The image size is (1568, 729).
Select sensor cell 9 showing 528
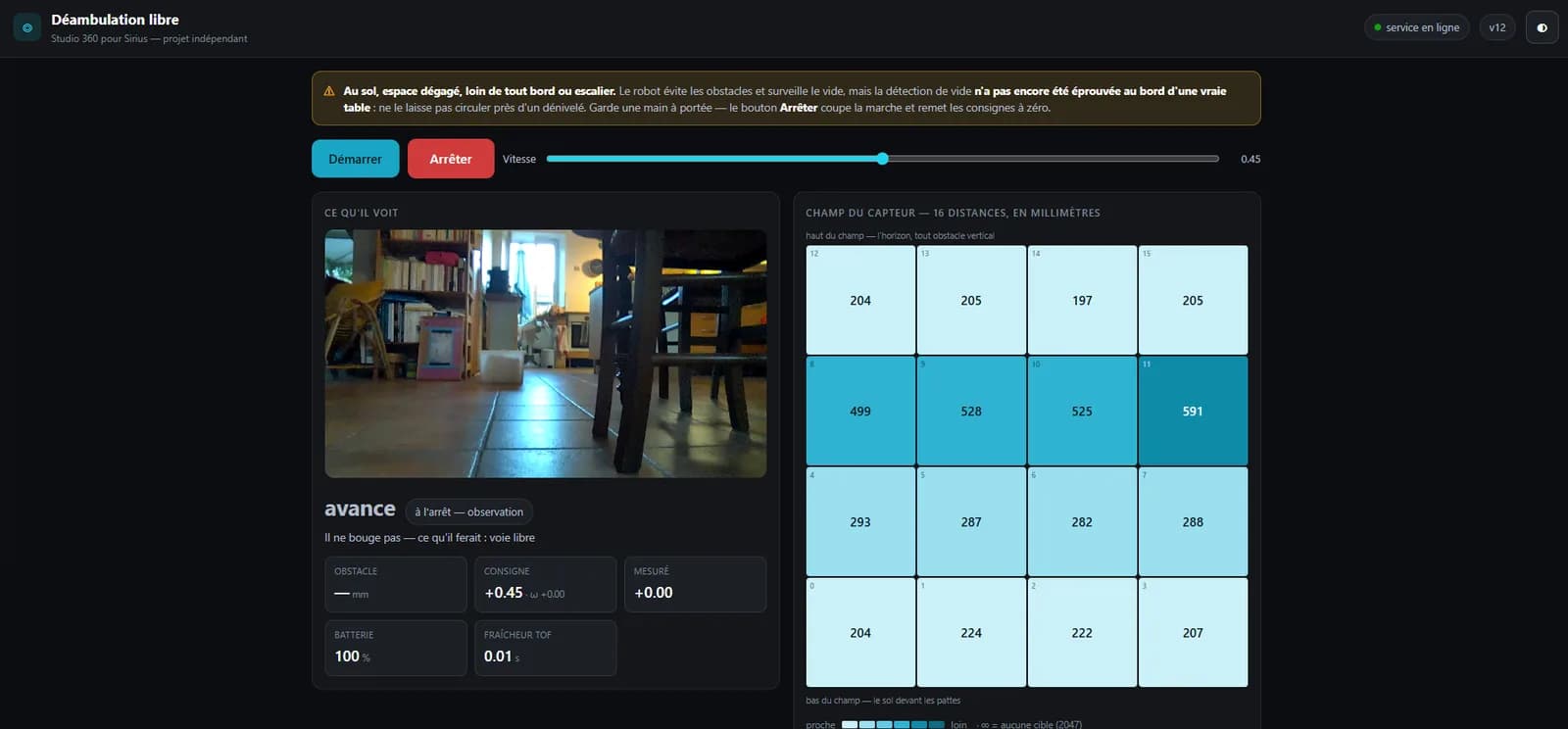(x=971, y=411)
